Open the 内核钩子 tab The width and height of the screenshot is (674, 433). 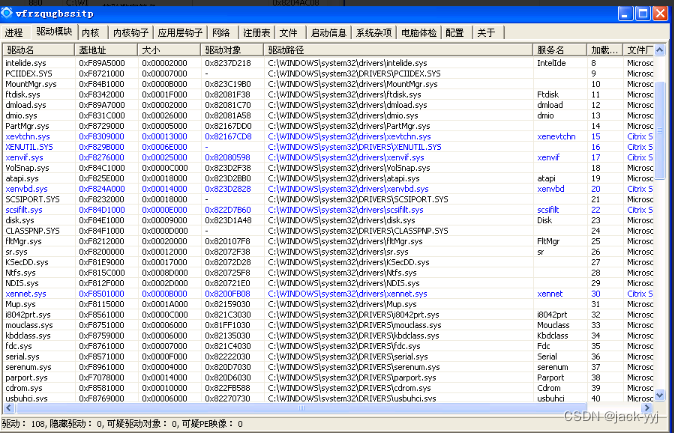[131, 33]
